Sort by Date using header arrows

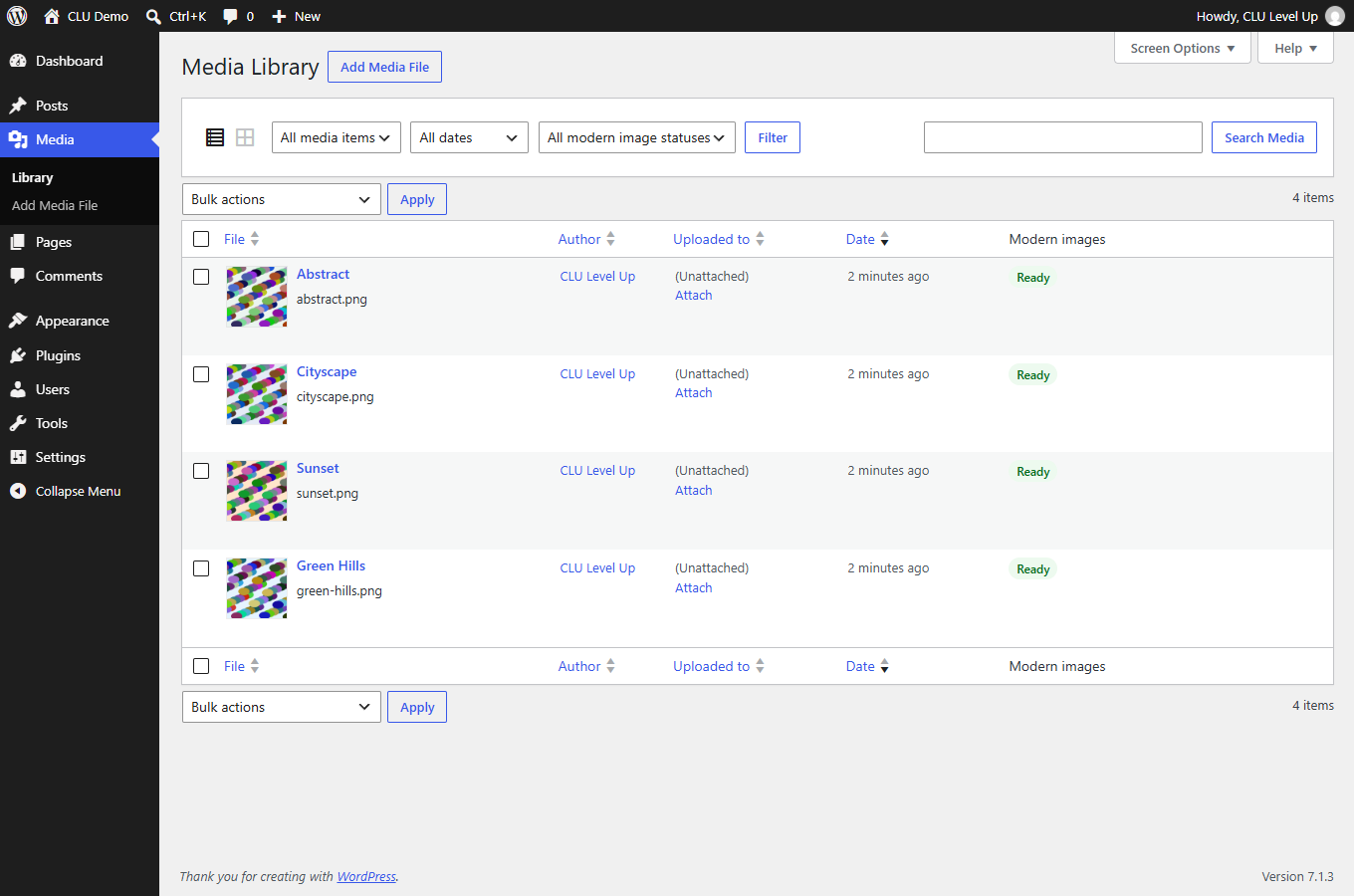[884, 239]
